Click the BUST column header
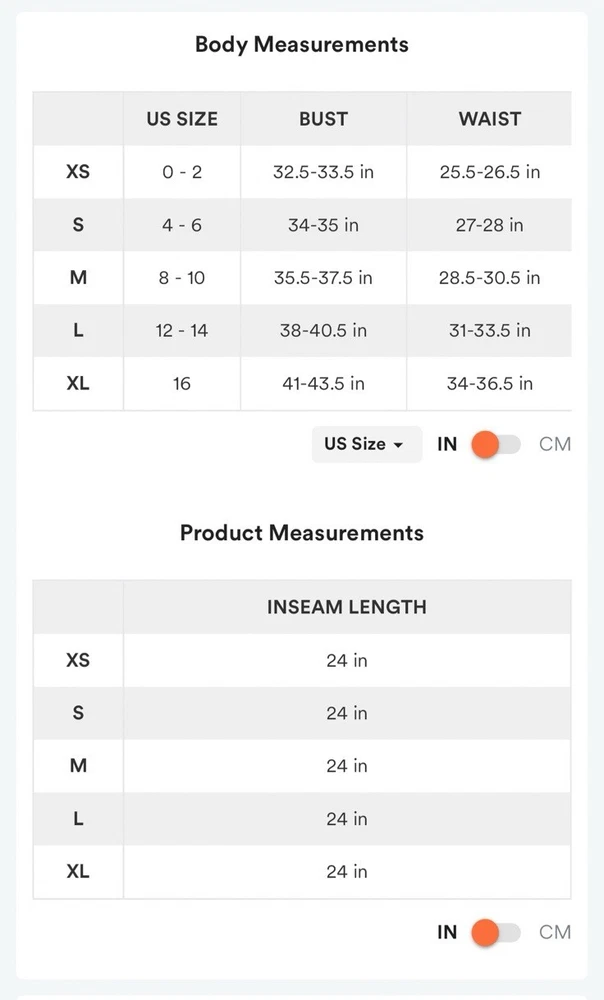 (x=323, y=119)
